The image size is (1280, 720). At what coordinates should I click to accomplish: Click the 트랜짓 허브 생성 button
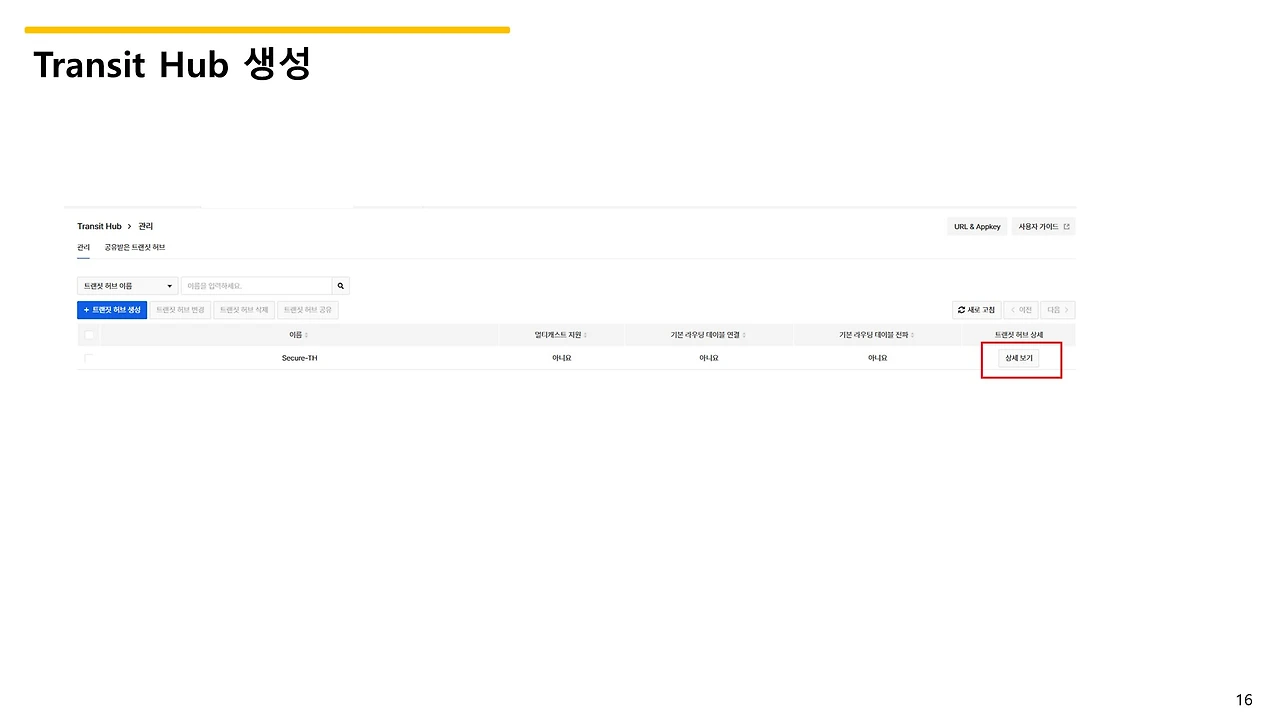tap(112, 310)
